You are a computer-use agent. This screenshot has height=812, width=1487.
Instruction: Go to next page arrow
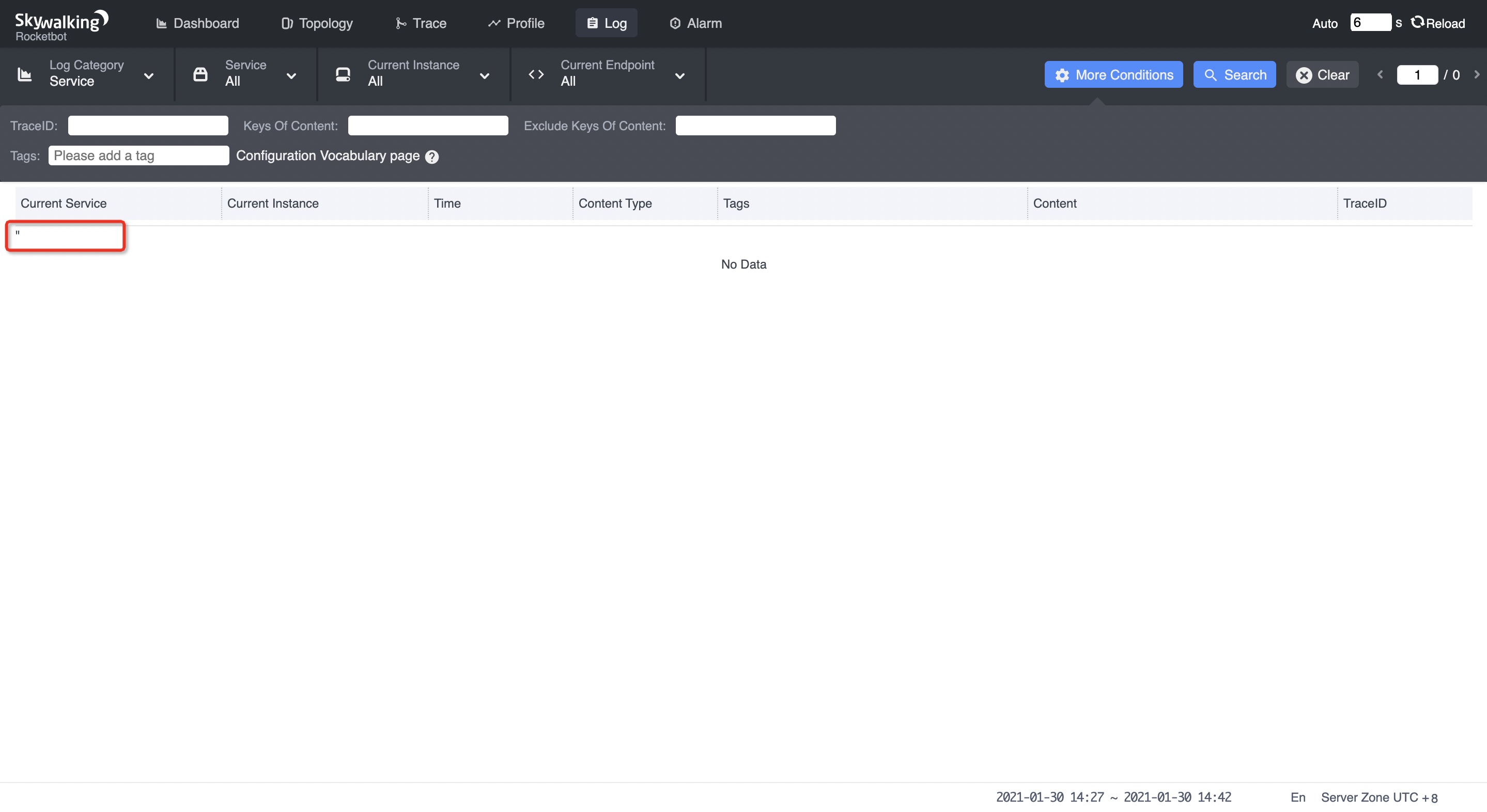point(1477,74)
